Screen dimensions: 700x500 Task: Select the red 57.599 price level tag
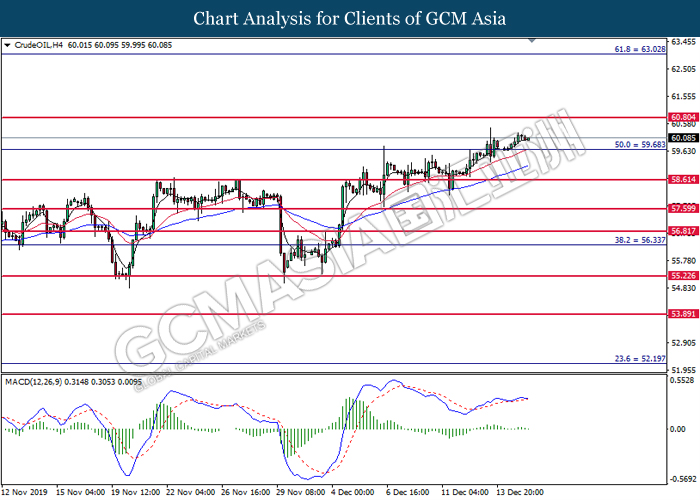[x=683, y=209]
